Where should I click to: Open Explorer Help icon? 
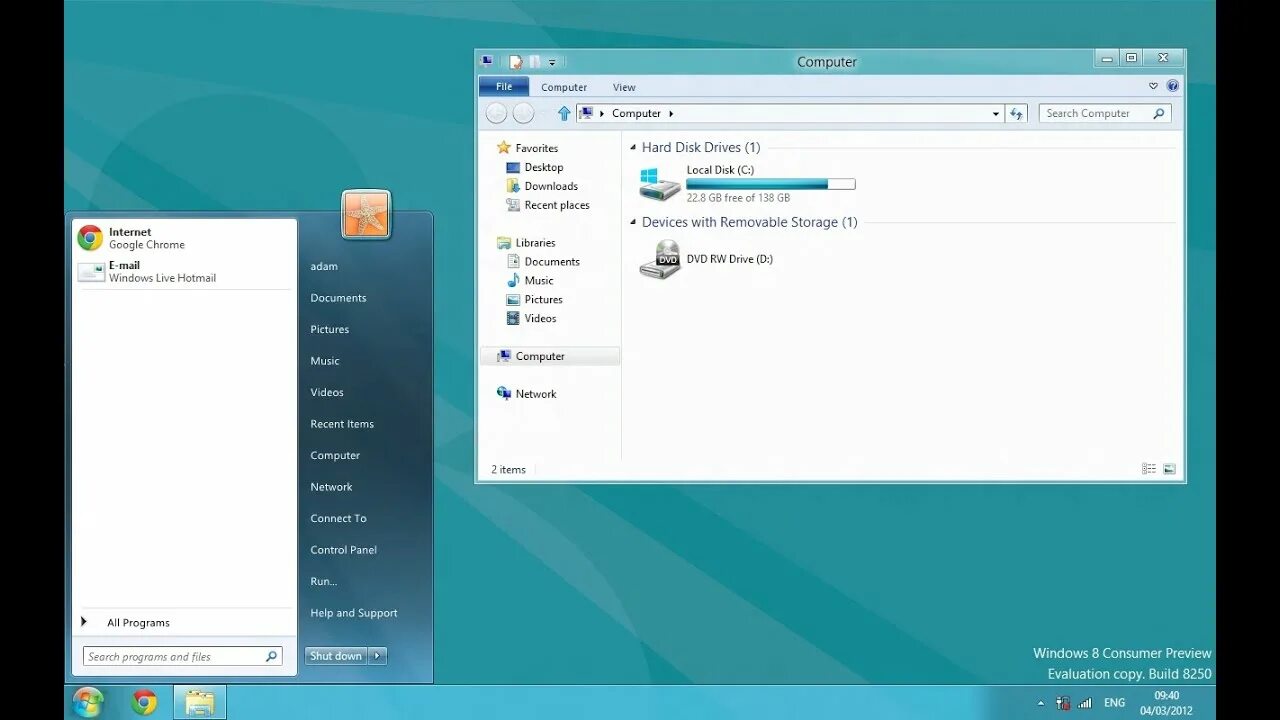tap(1173, 86)
